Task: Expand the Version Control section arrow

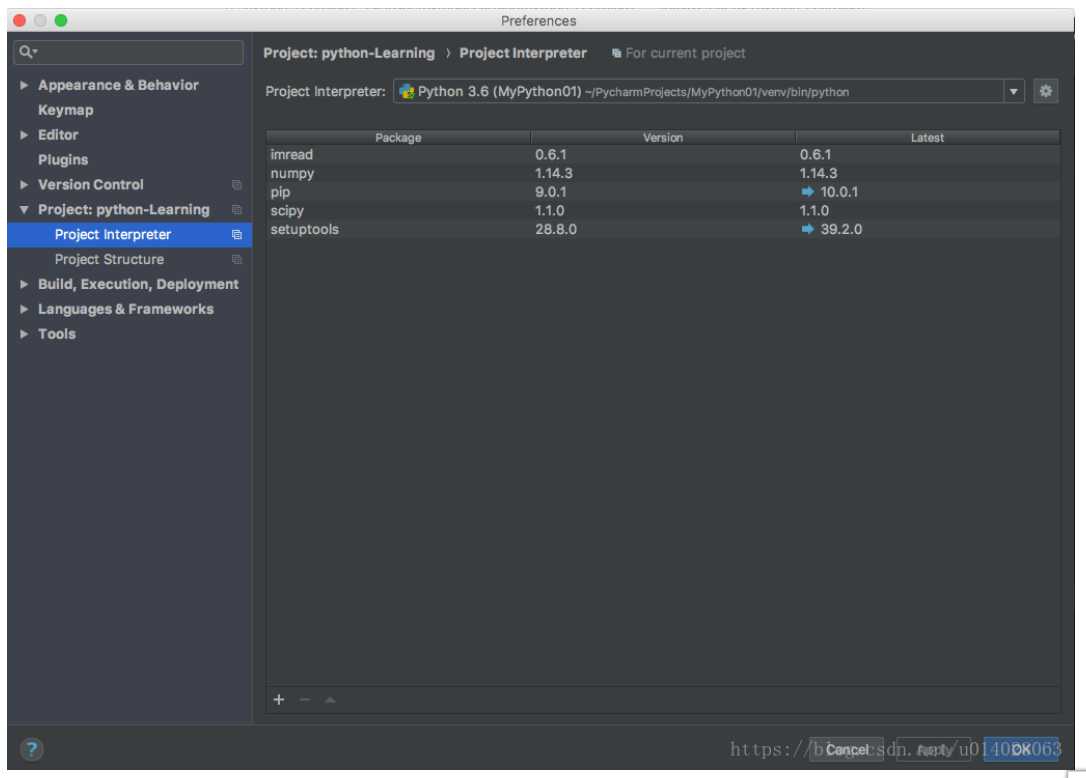Action: [x=24, y=185]
